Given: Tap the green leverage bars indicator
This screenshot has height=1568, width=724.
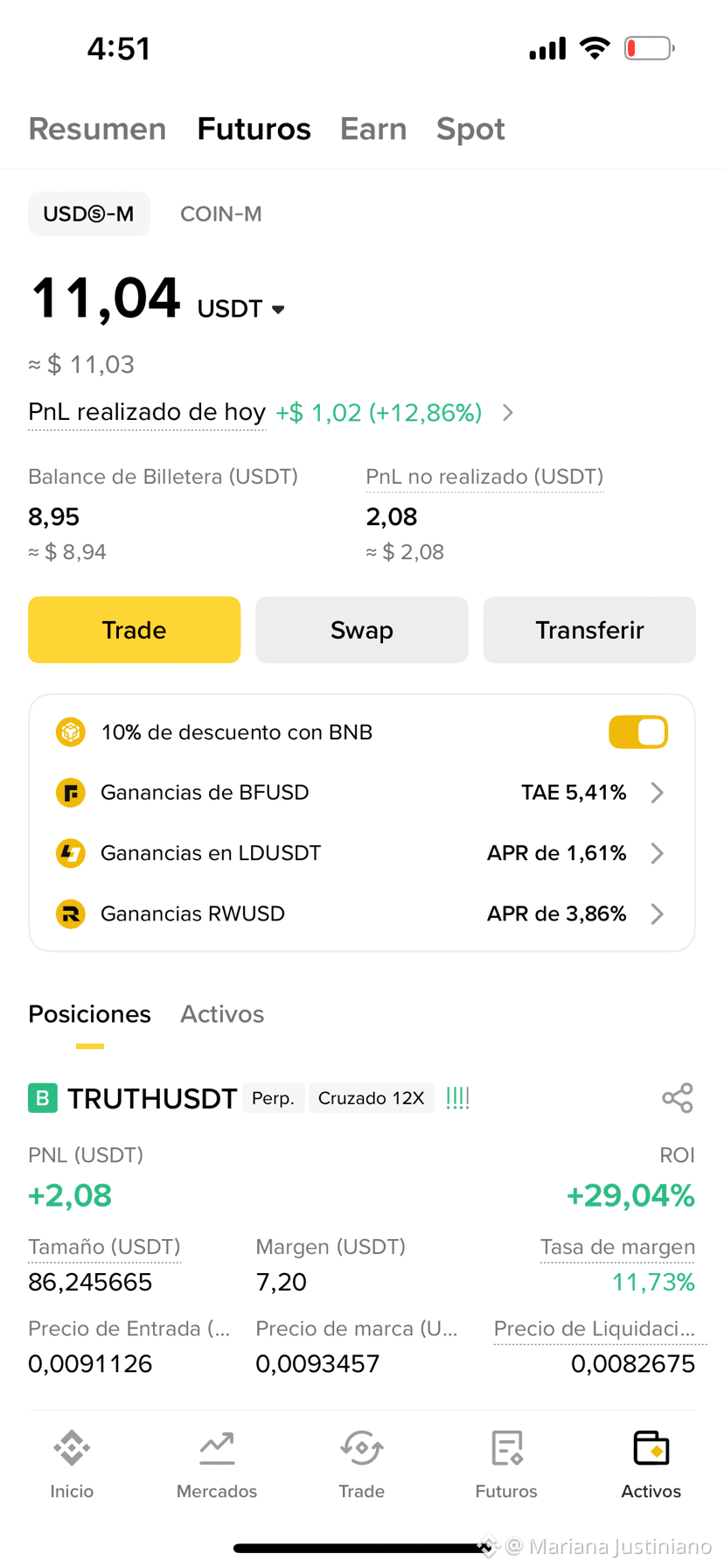Looking at the screenshot, I should pyautogui.click(x=458, y=1098).
